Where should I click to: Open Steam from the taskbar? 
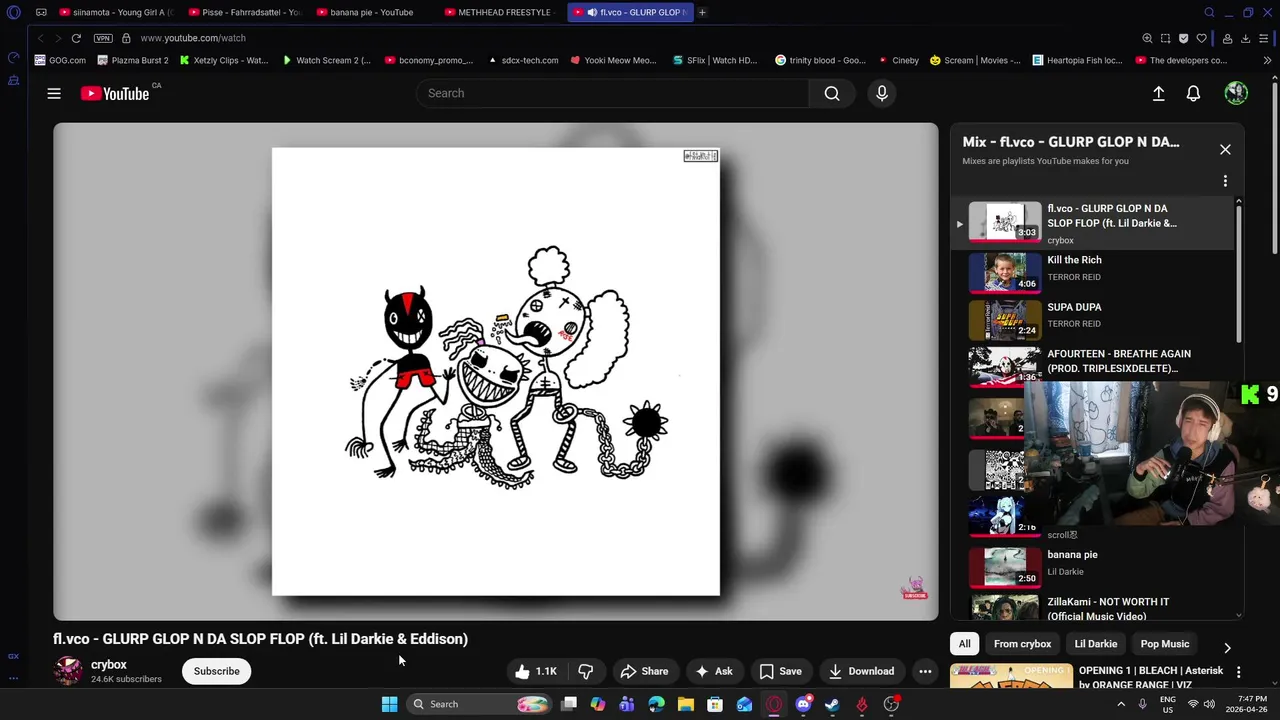pyautogui.click(x=832, y=704)
